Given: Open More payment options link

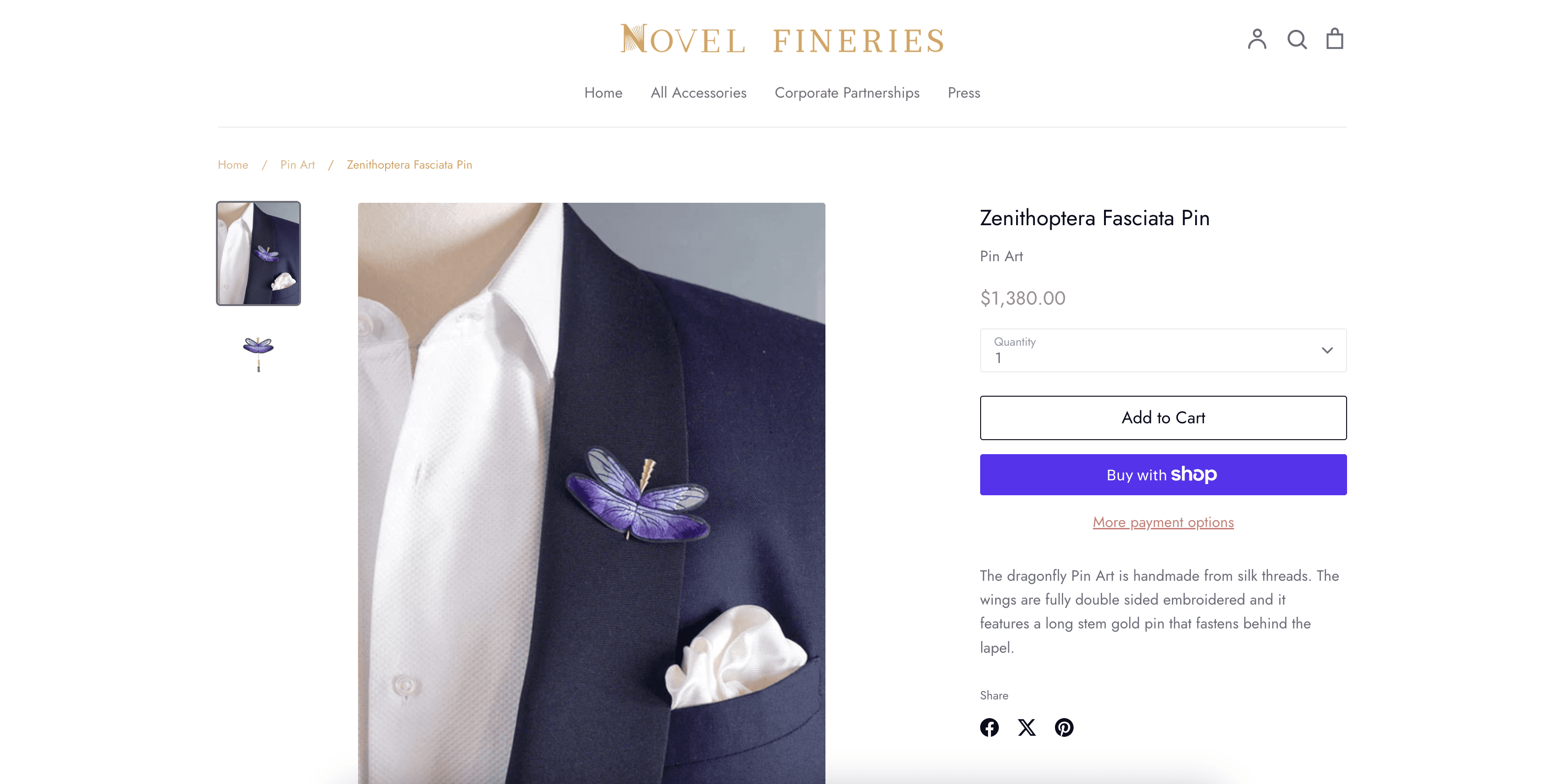Looking at the screenshot, I should pyautogui.click(x=1162, y=522).
